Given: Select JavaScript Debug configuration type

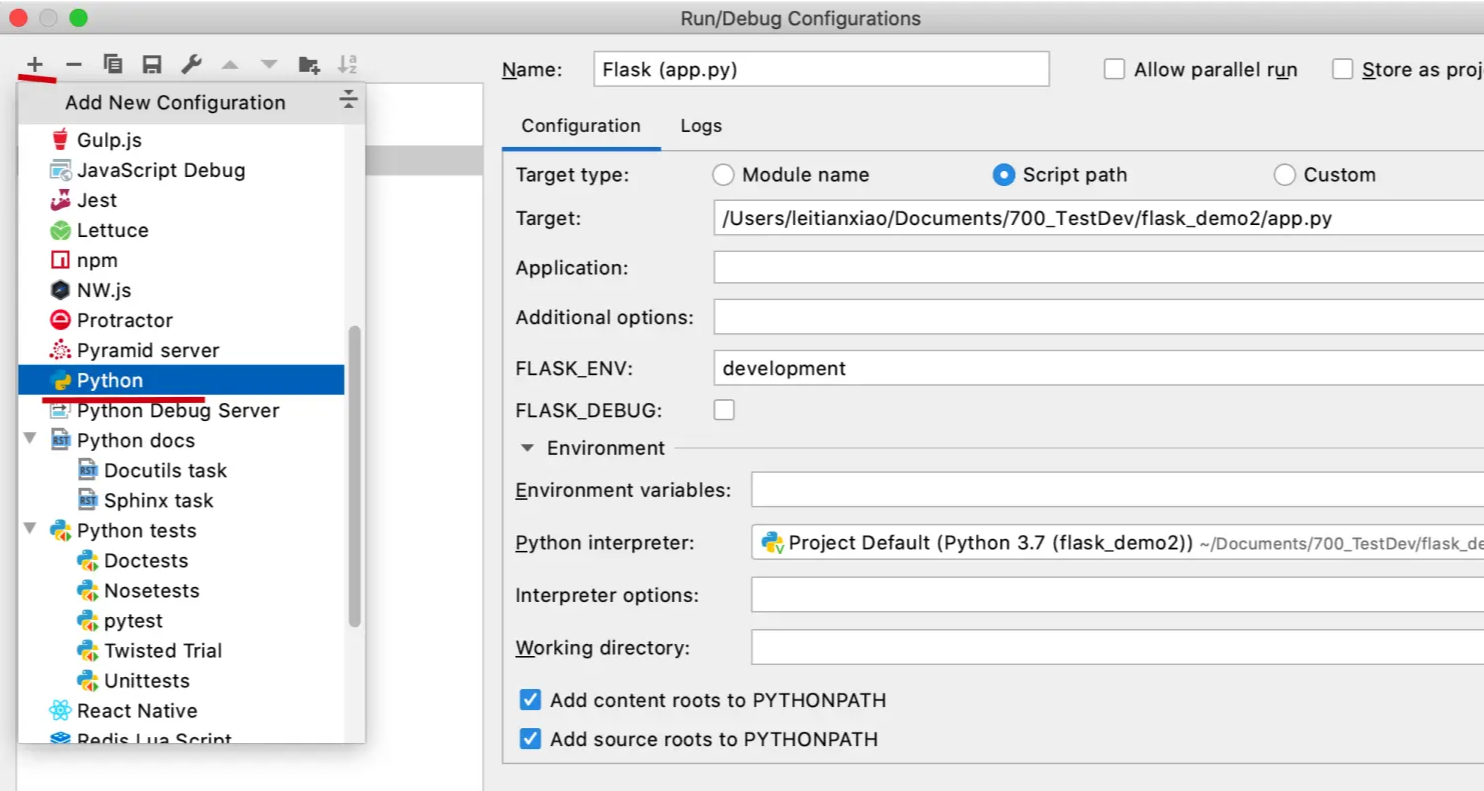Looking at the screenshot, I should pyautogui.click(x=181, y=170).
